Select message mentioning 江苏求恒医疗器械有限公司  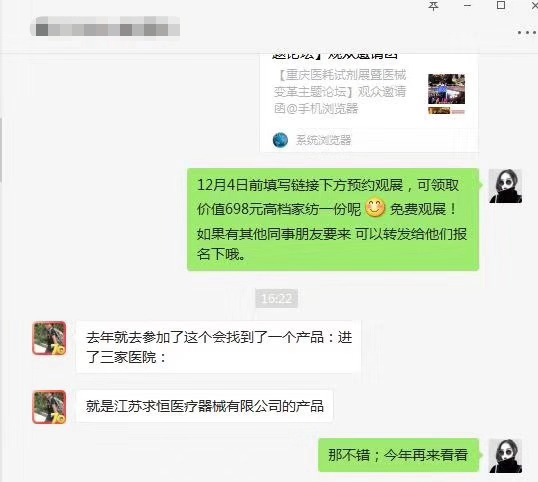tap(204, 406)
